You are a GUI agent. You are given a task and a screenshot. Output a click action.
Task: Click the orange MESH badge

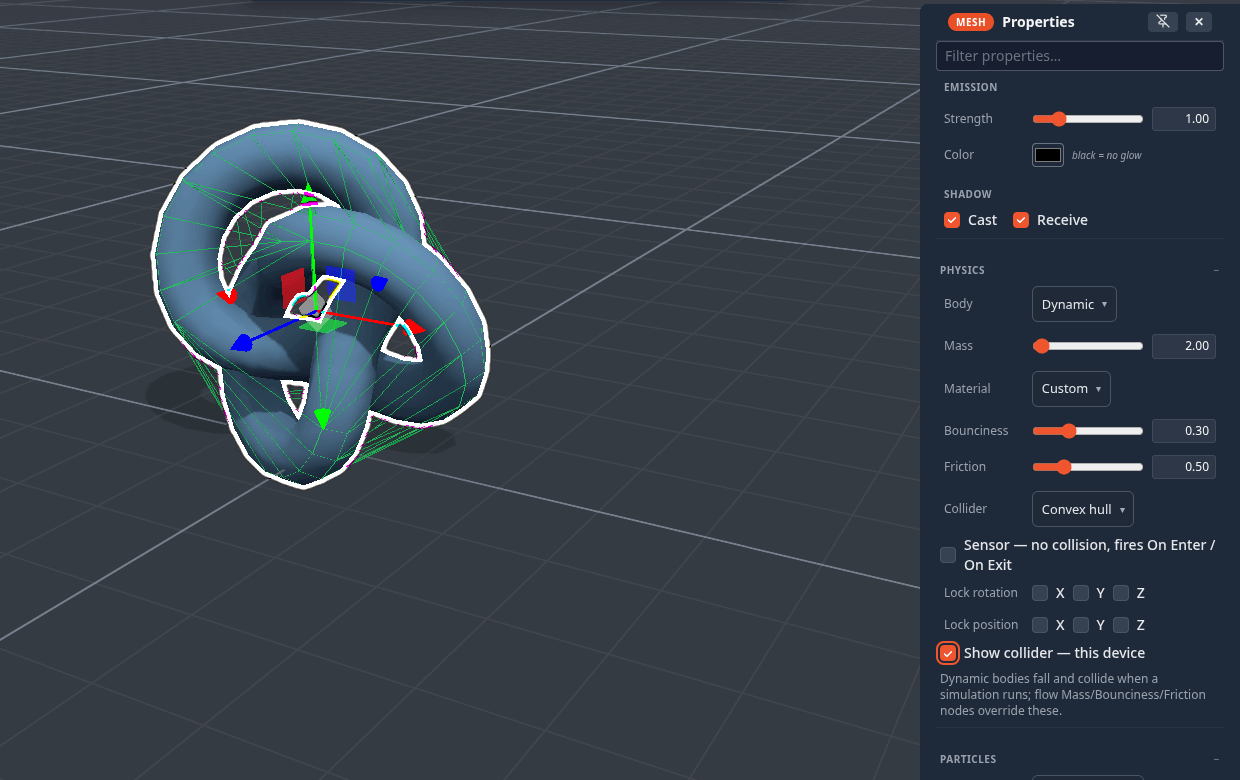(971, 22)
